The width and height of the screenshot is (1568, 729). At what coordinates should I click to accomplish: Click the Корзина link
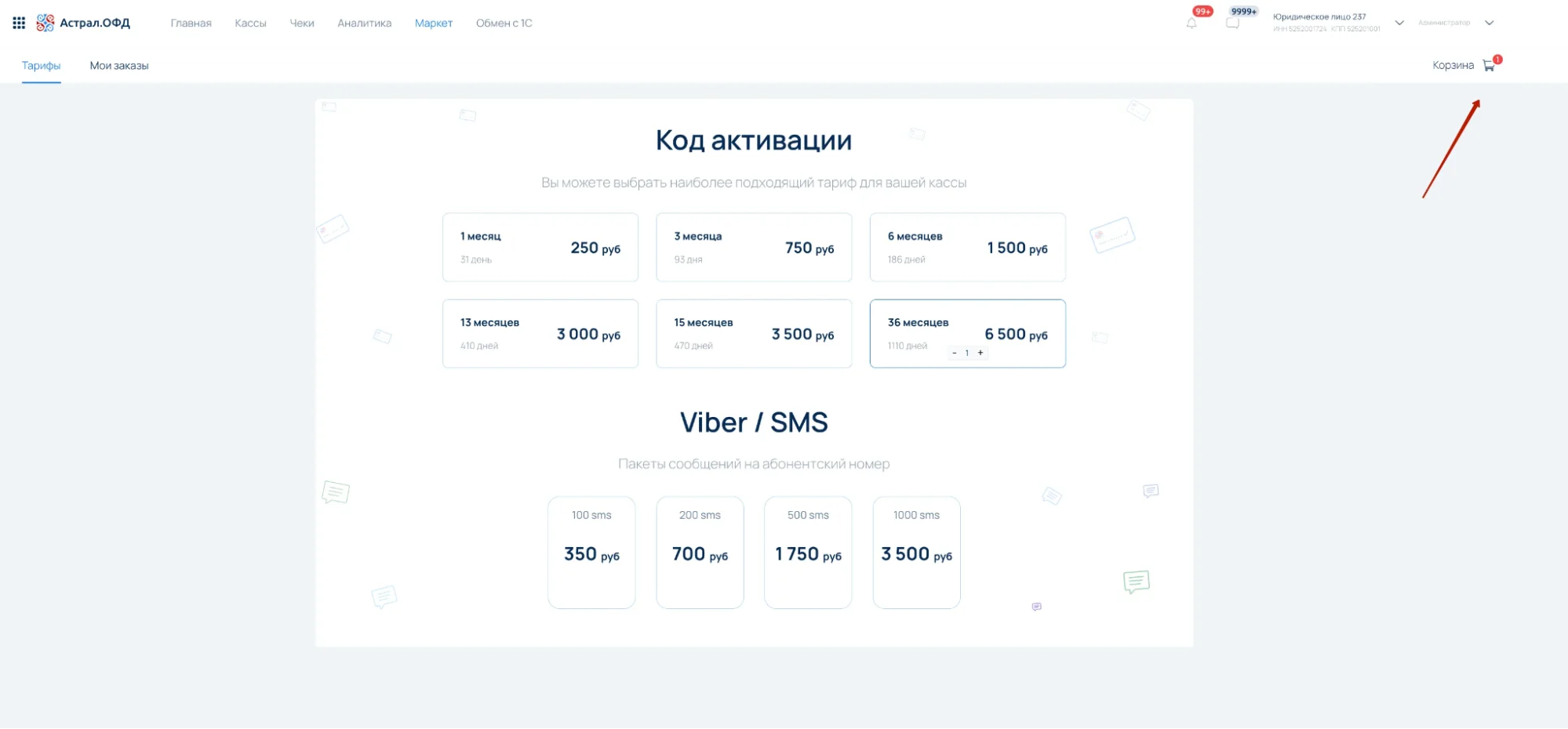[x=1453, y=66]
